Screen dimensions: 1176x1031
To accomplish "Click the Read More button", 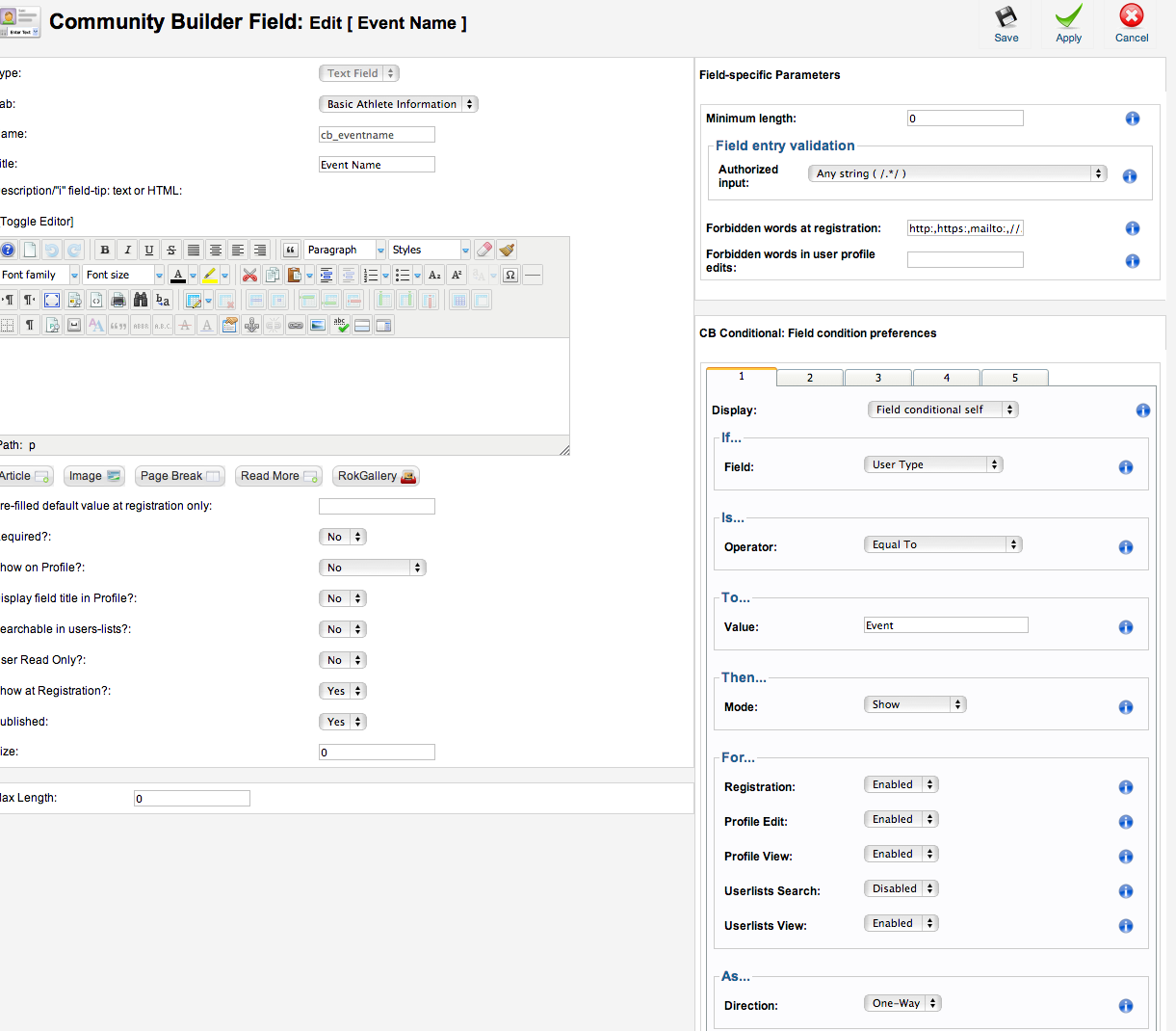I will click(x=279, y=476).
